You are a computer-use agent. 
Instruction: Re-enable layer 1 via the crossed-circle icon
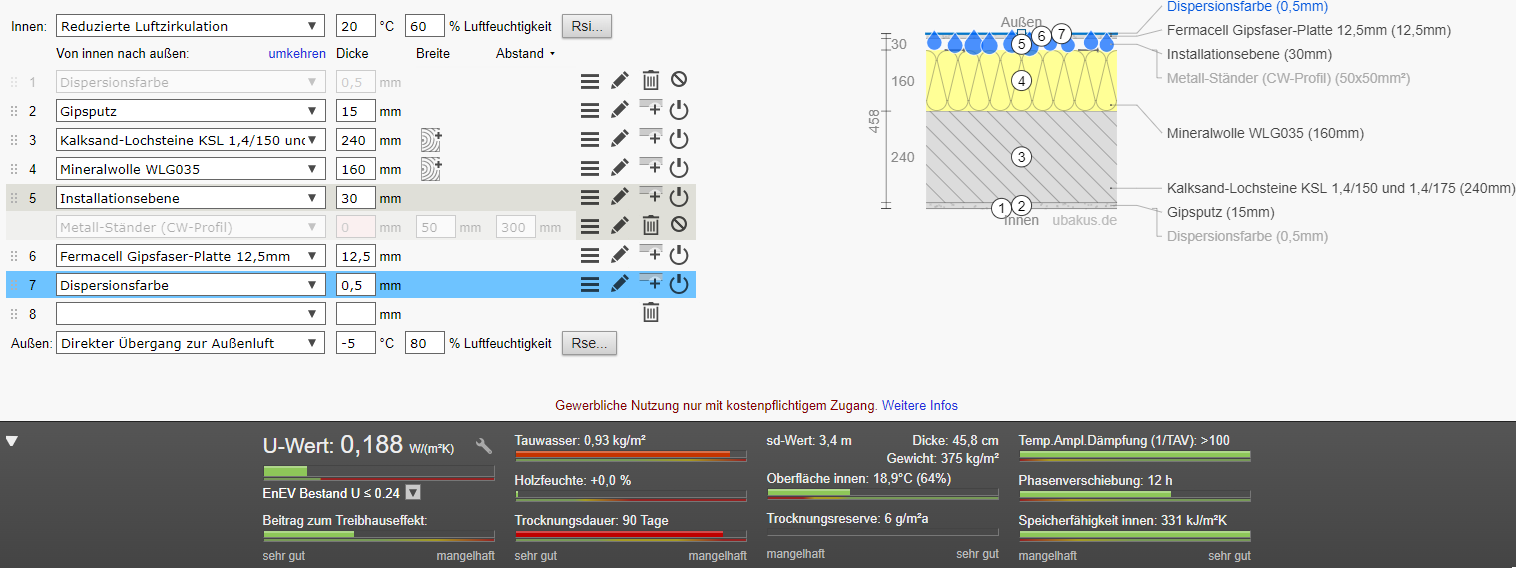coord(679,81)
